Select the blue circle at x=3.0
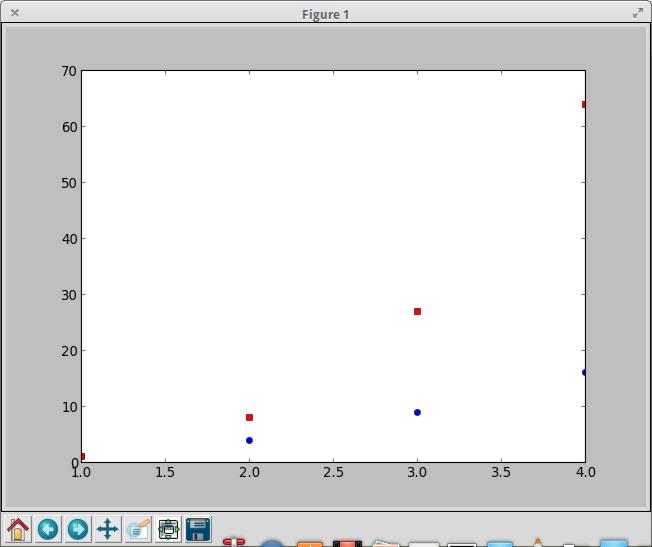Screen dimensions: 652x547 click(x=417, y=412)
